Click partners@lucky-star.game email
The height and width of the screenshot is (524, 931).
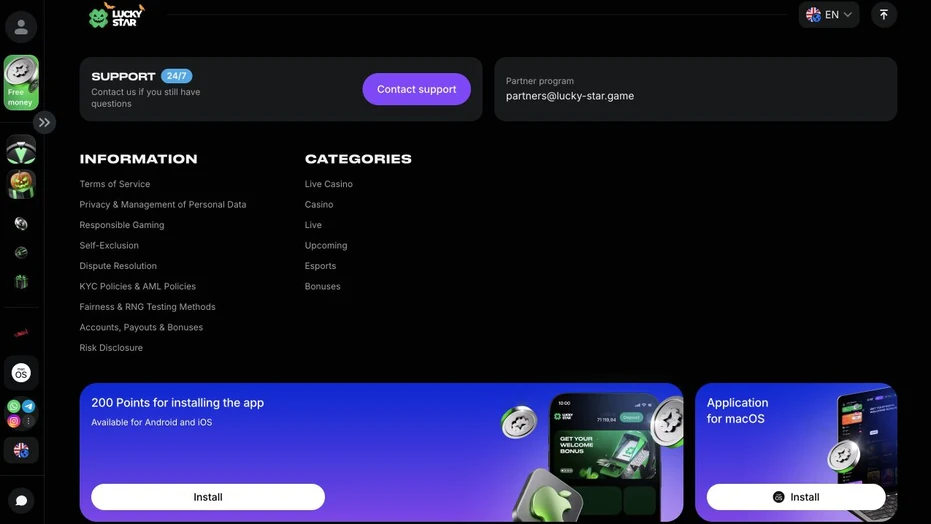[x=570, y=96]
